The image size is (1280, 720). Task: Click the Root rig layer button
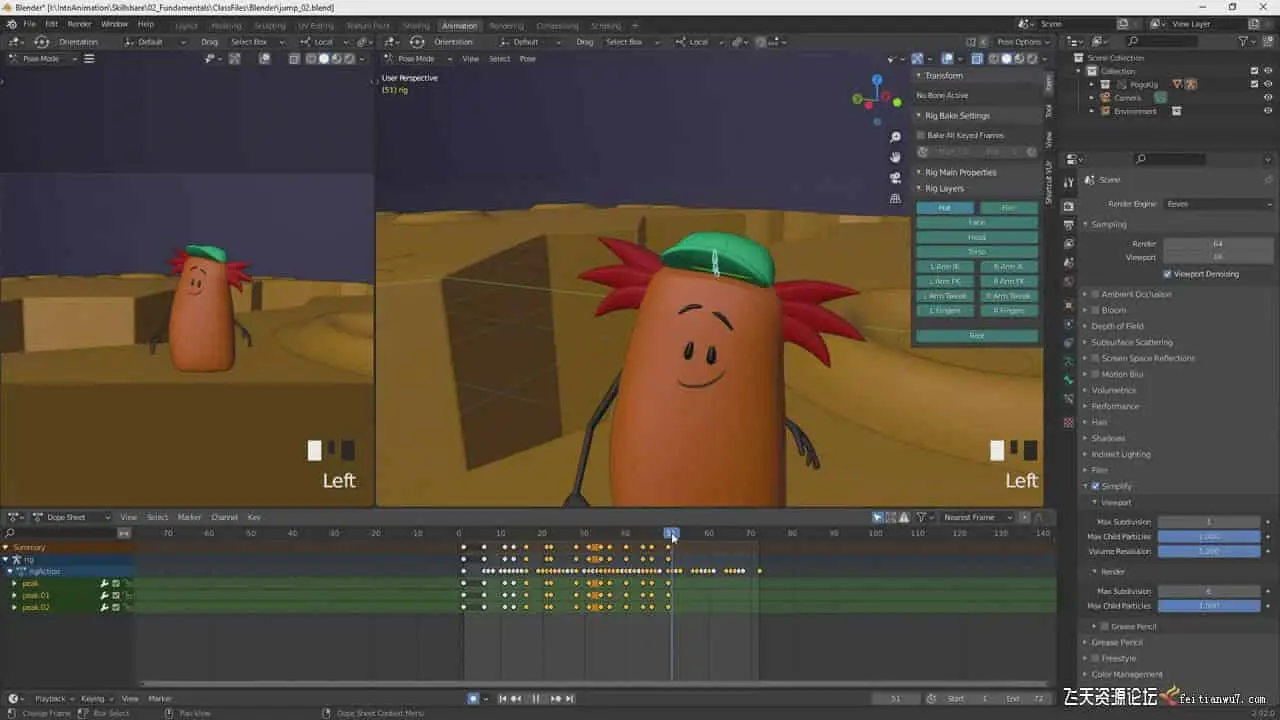pyautogui.click(x=977, y=336)
